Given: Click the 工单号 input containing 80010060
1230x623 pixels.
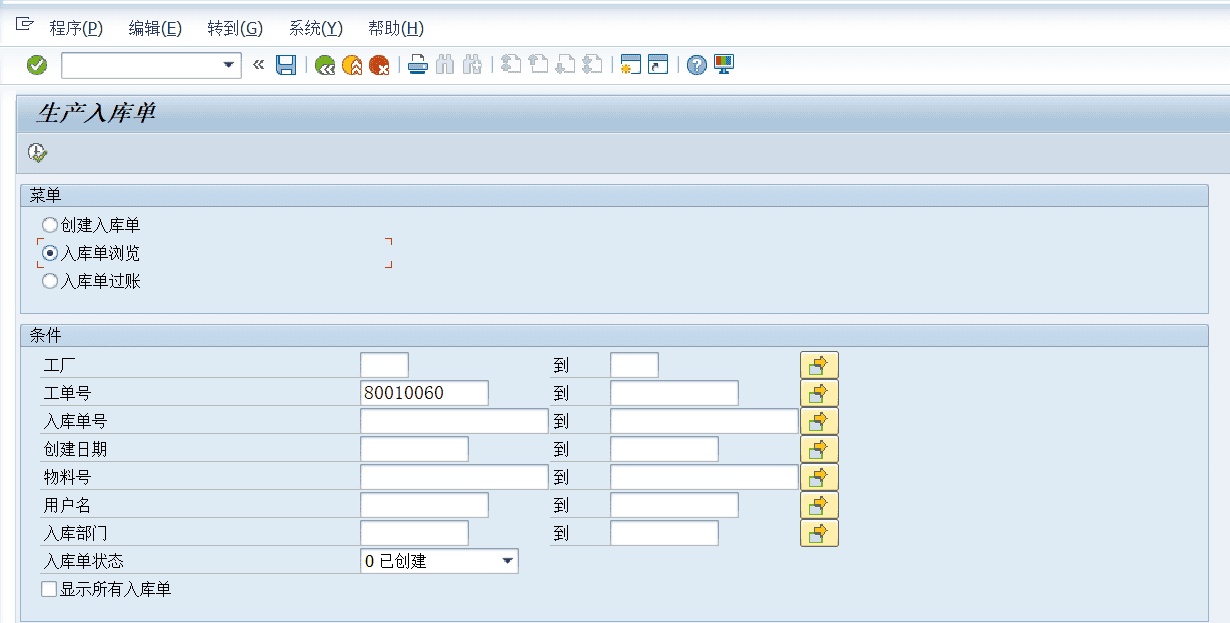Looking at the screenshot, I should [423, 392].
